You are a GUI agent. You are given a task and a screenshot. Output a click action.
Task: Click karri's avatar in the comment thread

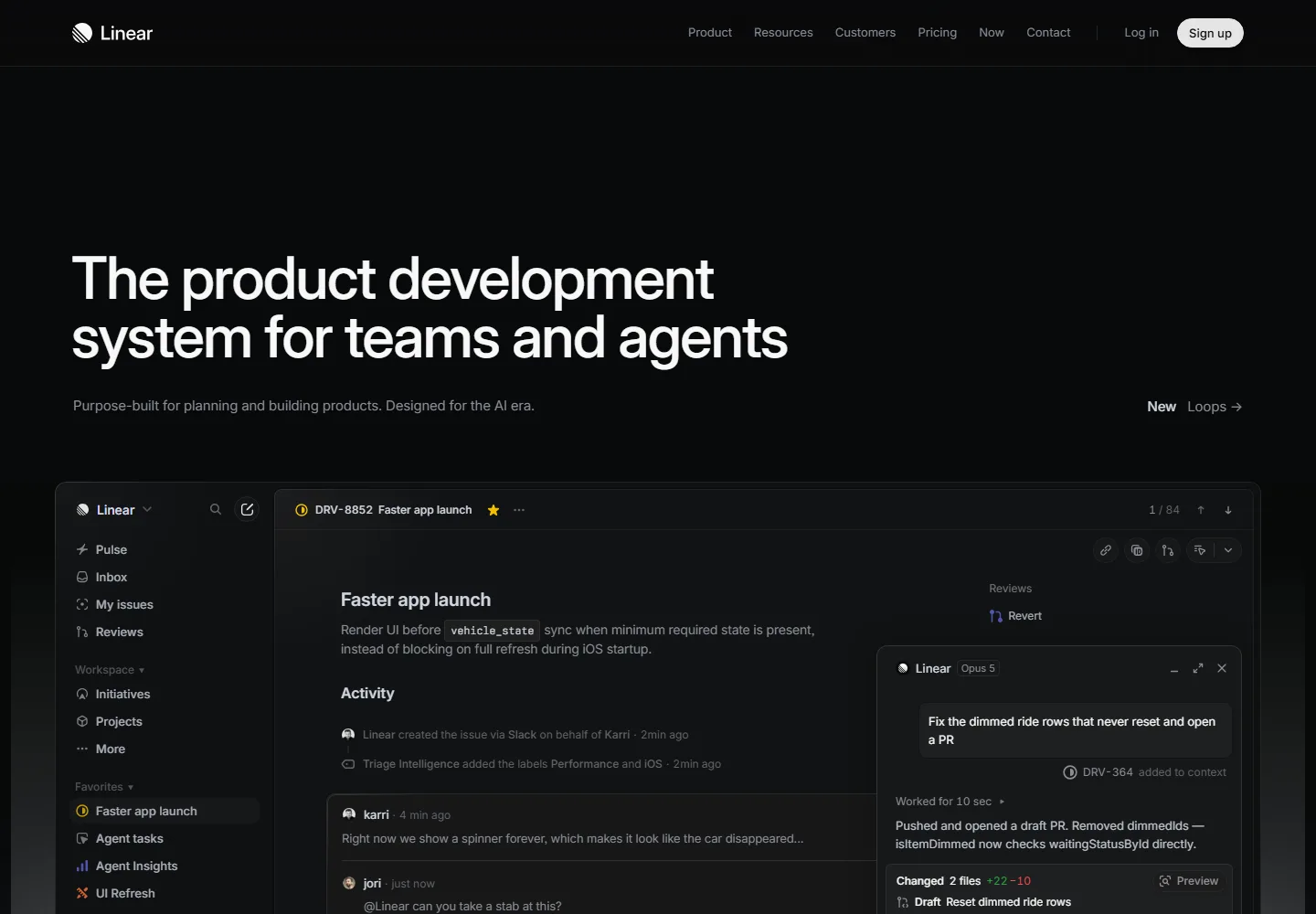pos(349,814)
